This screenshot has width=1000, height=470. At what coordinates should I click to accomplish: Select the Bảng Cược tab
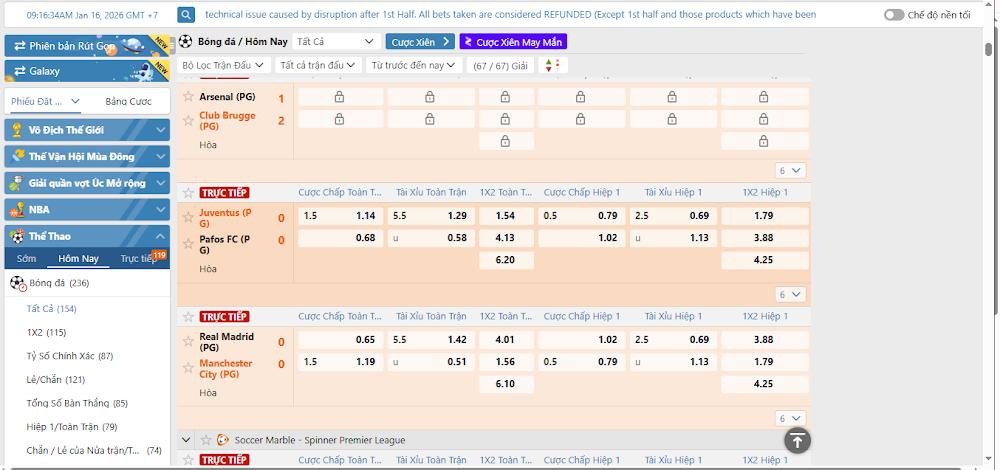(128, 102)
